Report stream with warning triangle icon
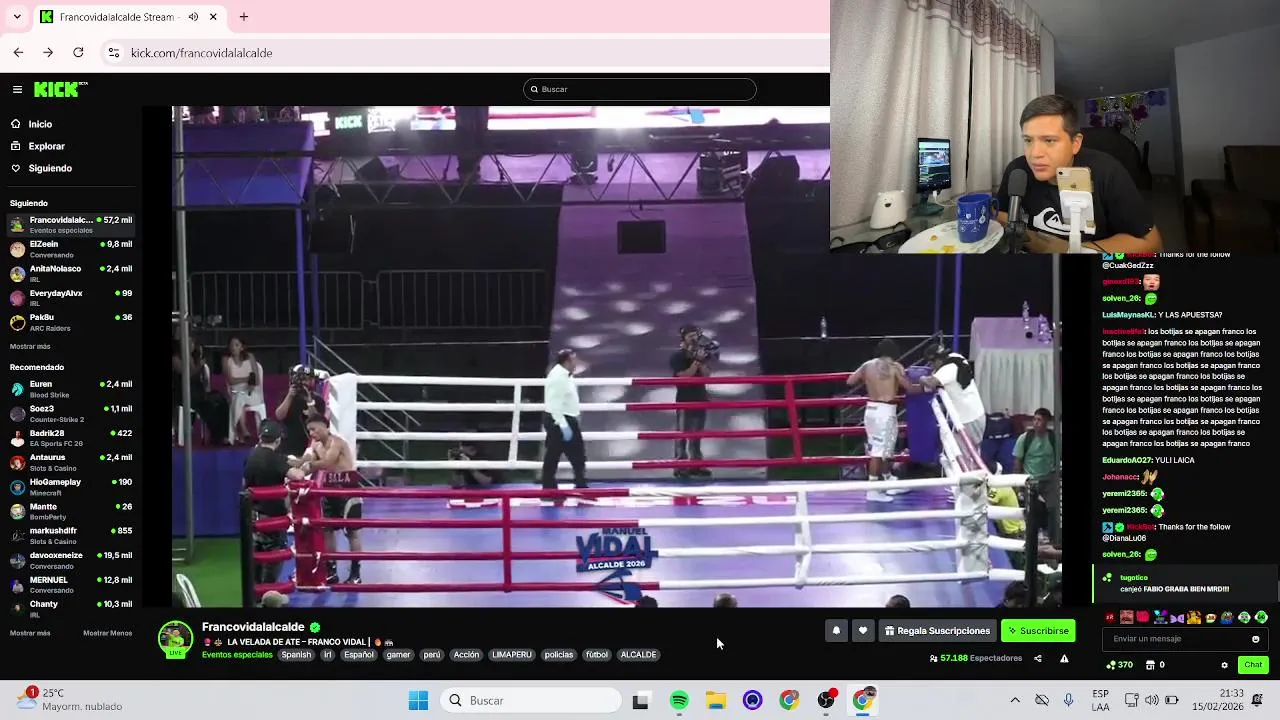Viewport: 1280px width, 720px height. (x=1064, y=658)
